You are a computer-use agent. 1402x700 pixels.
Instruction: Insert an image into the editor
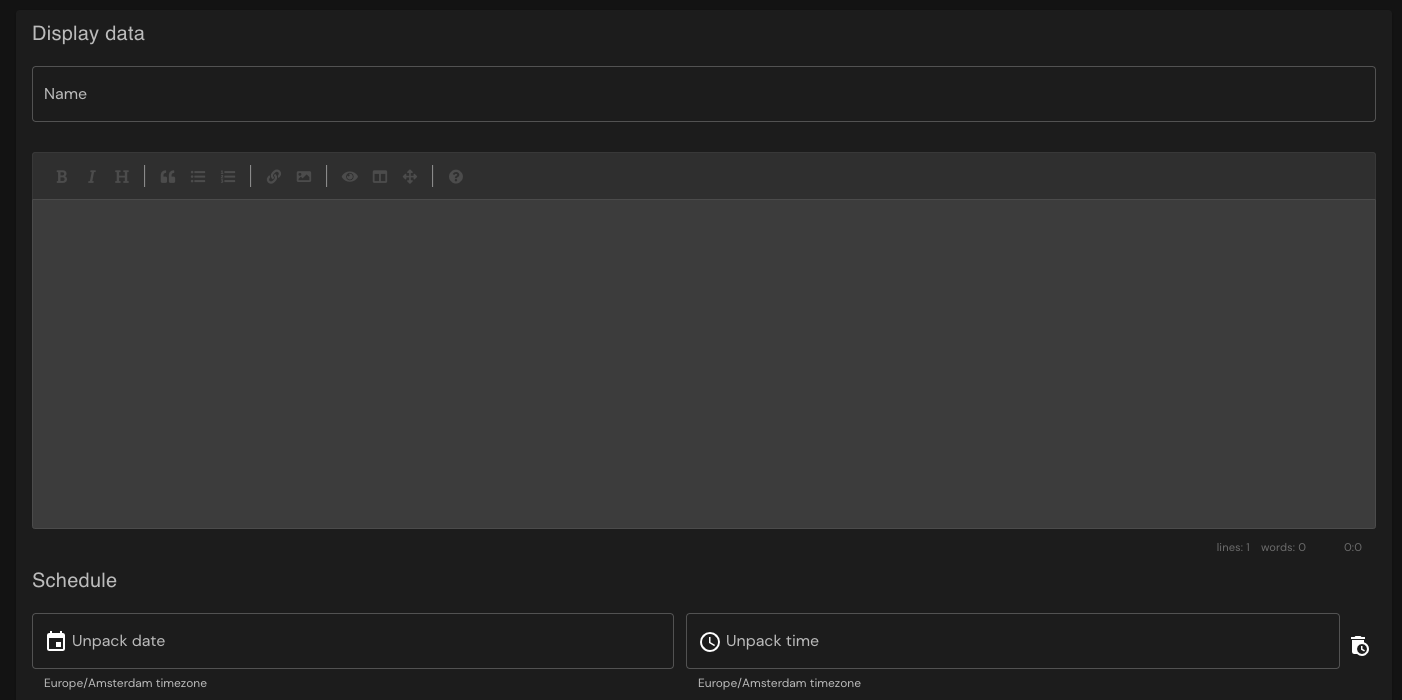[303, 176]
